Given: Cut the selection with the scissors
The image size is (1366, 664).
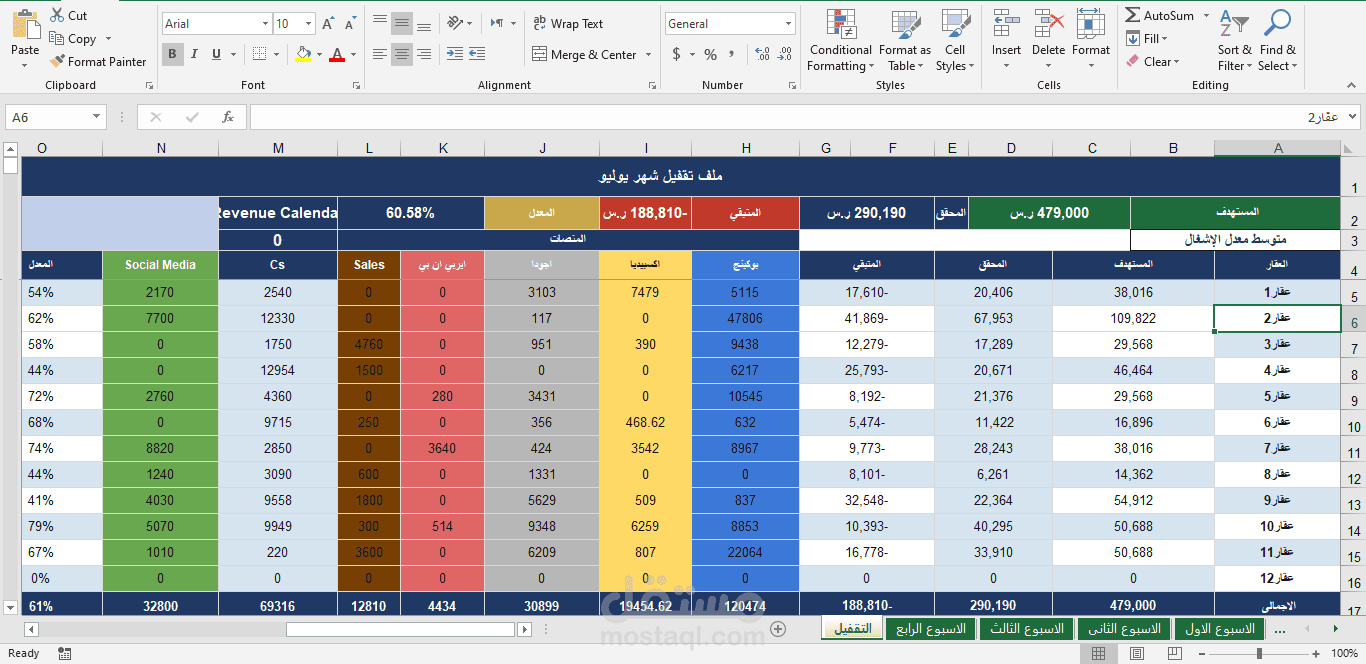Looking at the screenshot, I should (68, 15).
